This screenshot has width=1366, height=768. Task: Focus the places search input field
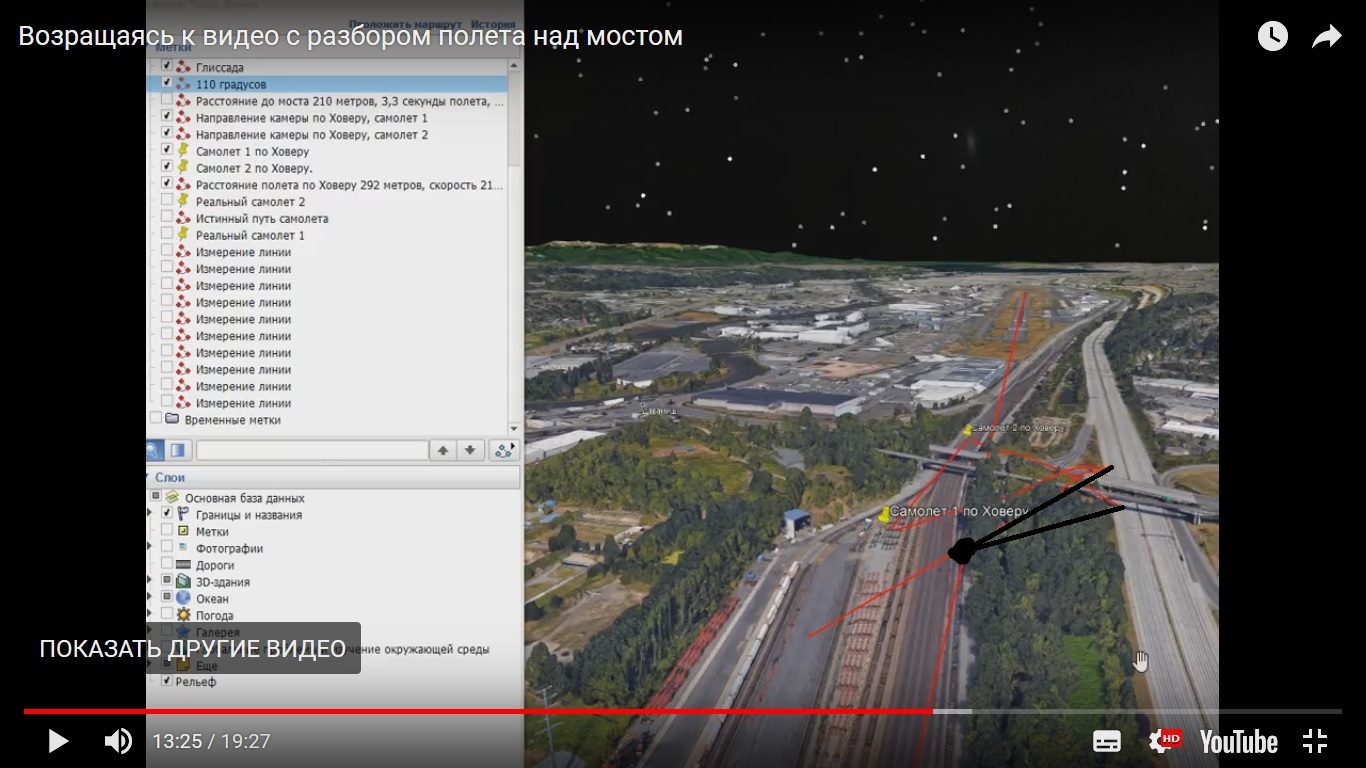(312, 450)
